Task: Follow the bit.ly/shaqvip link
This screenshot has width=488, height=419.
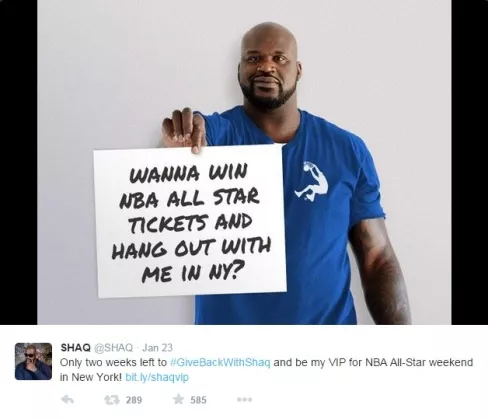Action: click(x=157, y=377)
